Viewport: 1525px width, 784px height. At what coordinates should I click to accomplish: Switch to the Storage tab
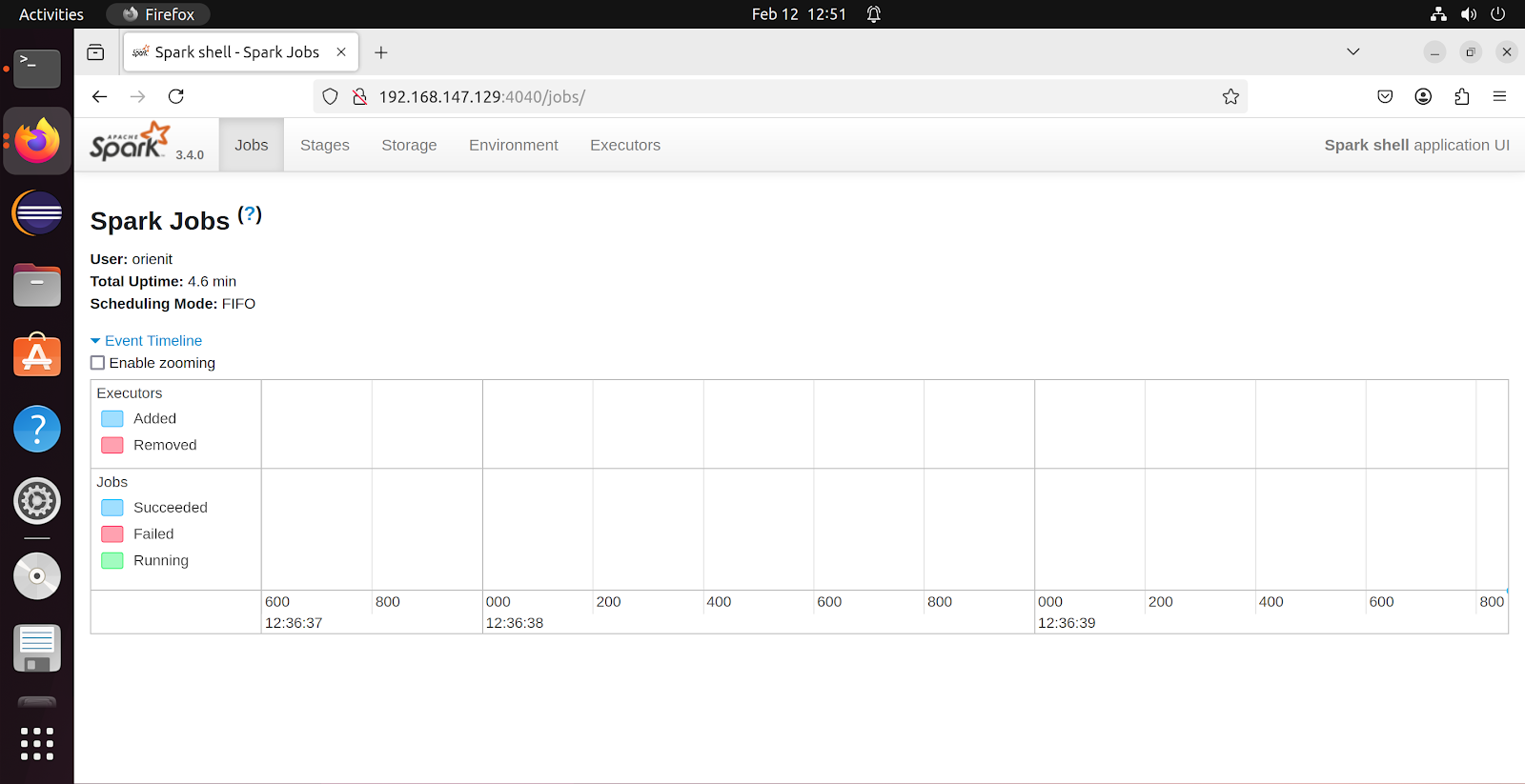(409, 145)
